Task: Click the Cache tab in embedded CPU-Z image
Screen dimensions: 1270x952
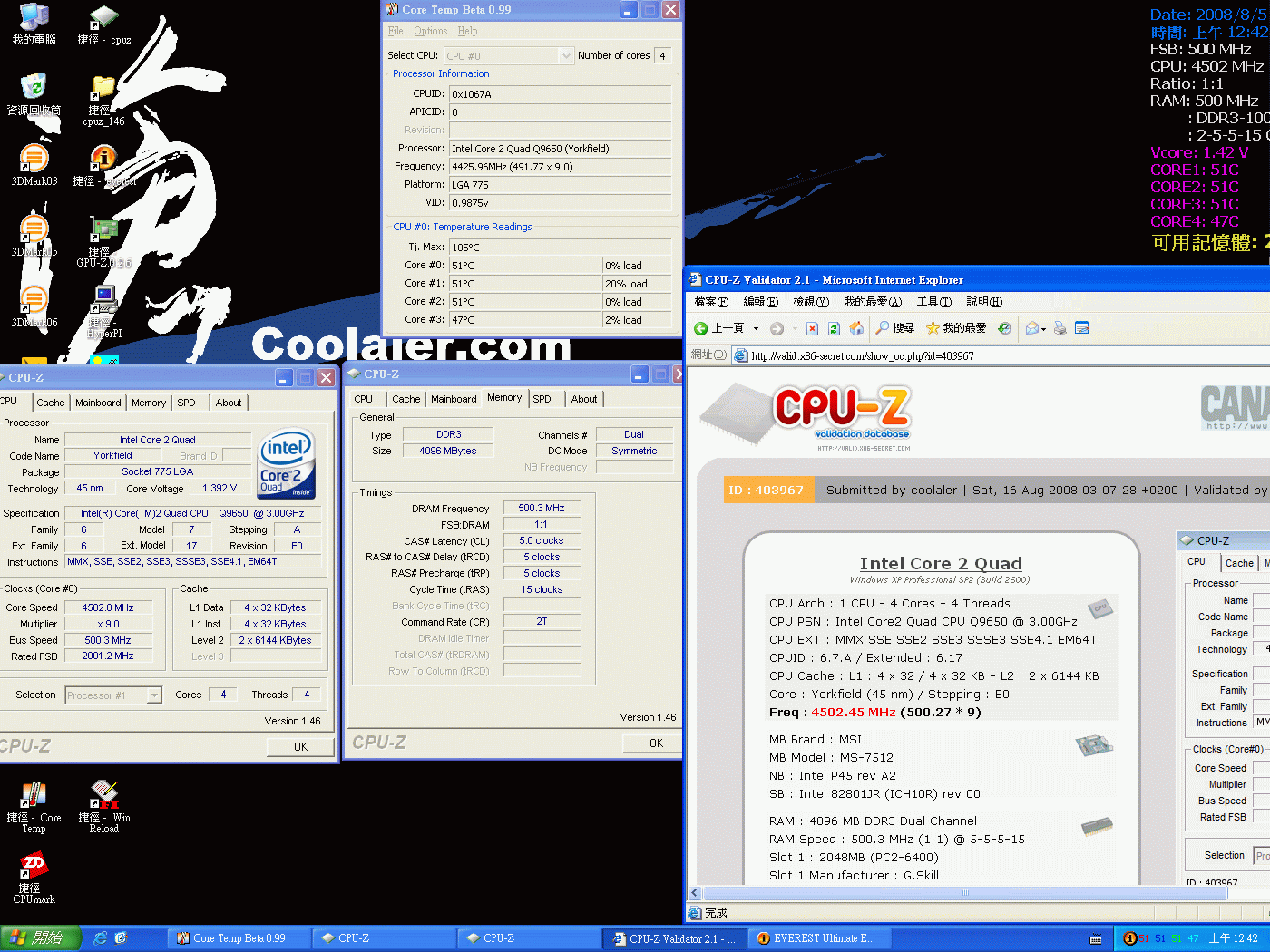Action: tap(1239, 563)
